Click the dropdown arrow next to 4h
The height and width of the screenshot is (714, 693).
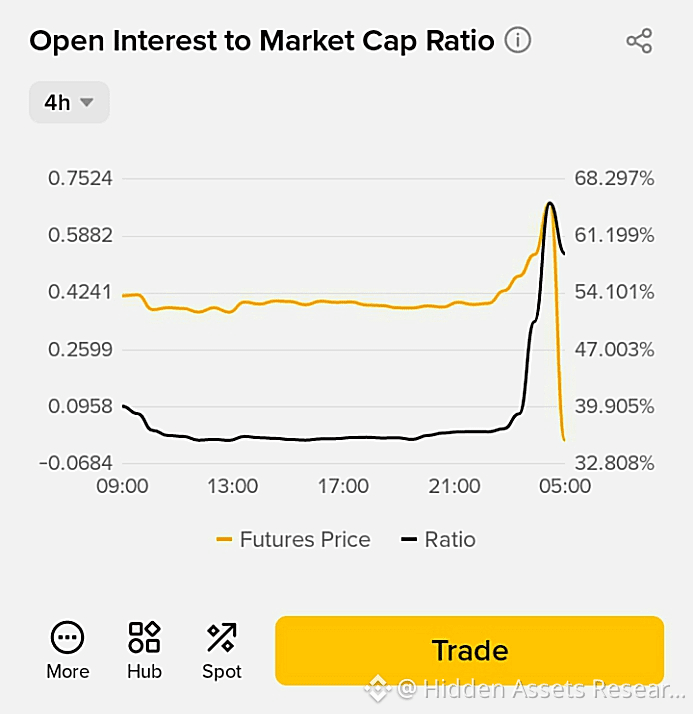(87, 102)
